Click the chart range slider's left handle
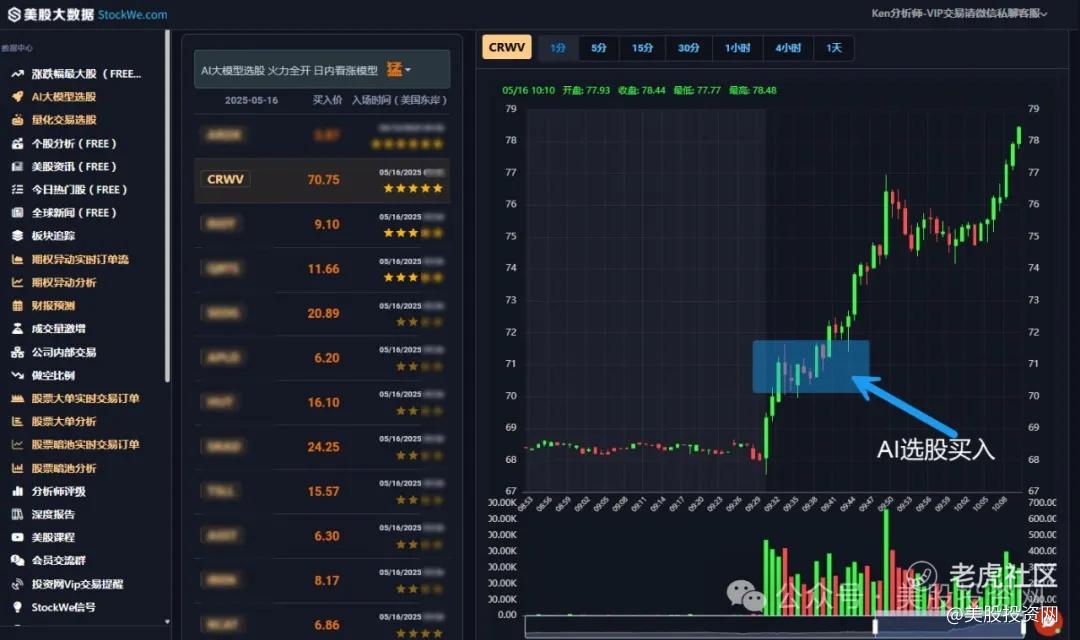Screen dimensions: 1080x640 (875, 626)
